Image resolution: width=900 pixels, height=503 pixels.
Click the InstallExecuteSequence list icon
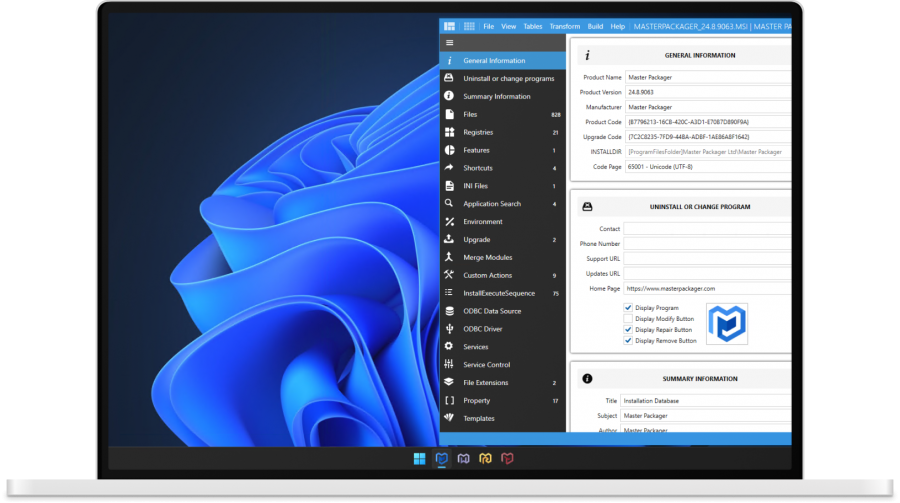point(449,293)
